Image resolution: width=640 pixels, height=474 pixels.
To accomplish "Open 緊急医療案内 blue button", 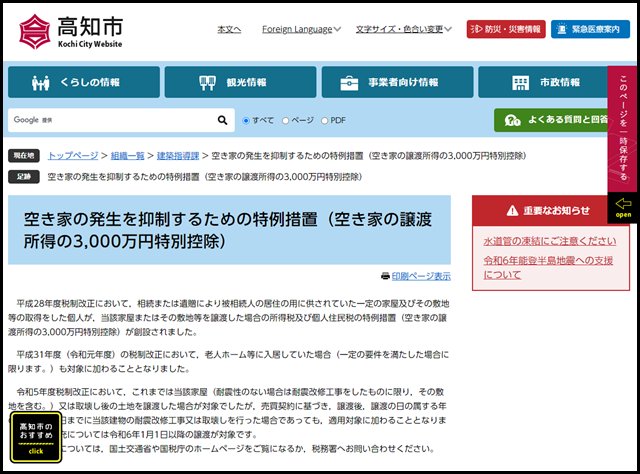I will (x=590, y=29).
